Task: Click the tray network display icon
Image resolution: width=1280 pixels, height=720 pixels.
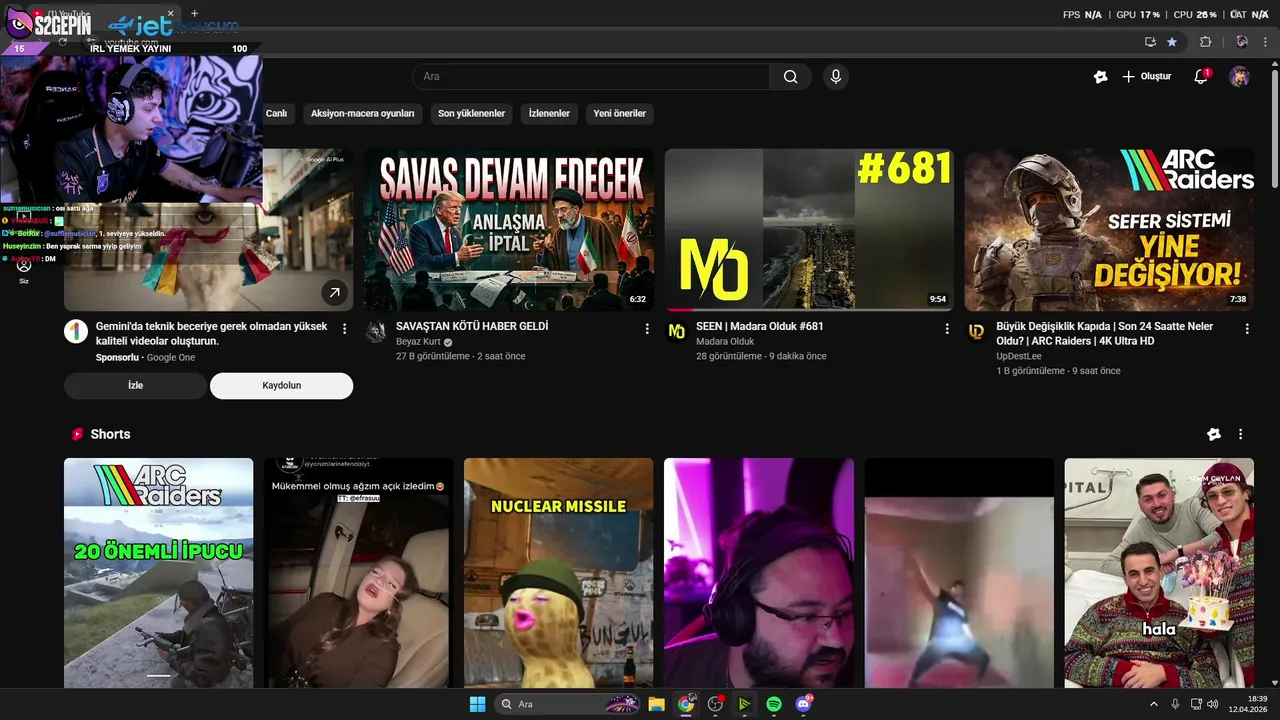Action: click(1197, 704)
